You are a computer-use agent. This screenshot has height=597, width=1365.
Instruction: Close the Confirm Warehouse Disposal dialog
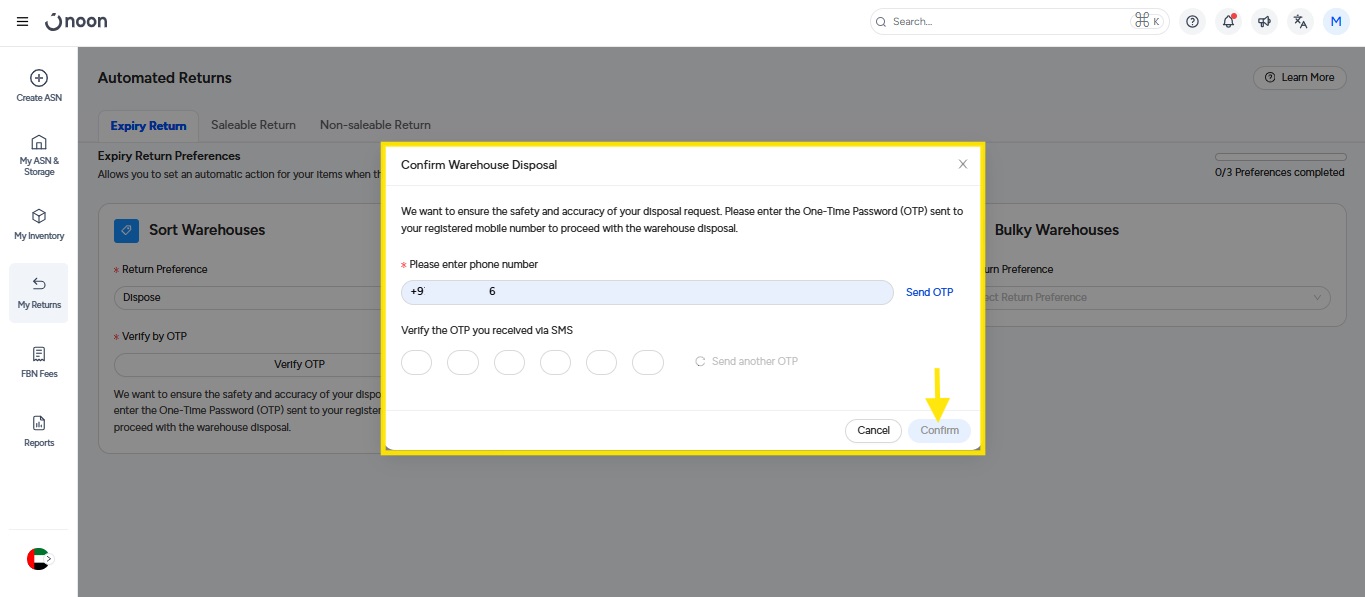pos(963,164)
